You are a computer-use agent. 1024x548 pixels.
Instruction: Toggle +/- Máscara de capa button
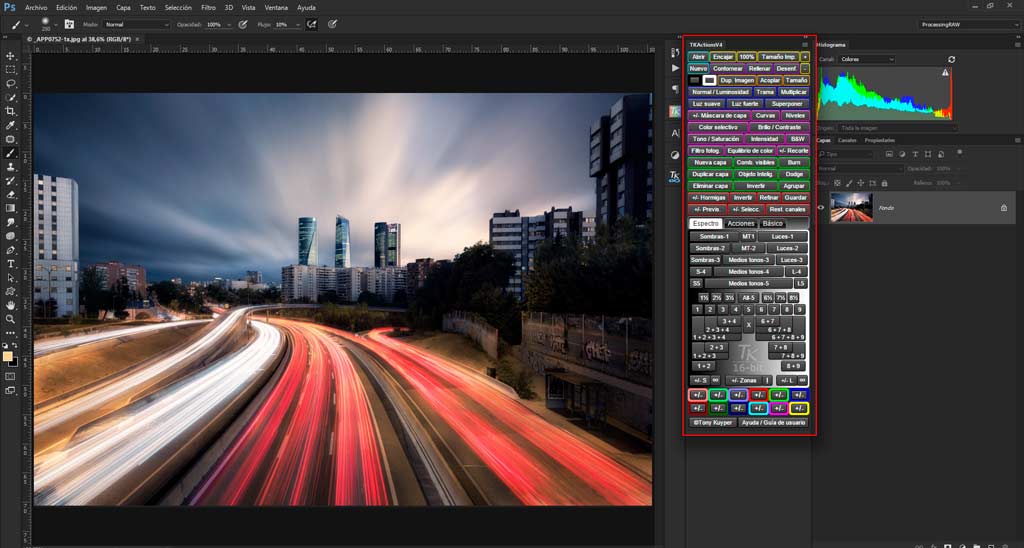(x=718, y=116)
